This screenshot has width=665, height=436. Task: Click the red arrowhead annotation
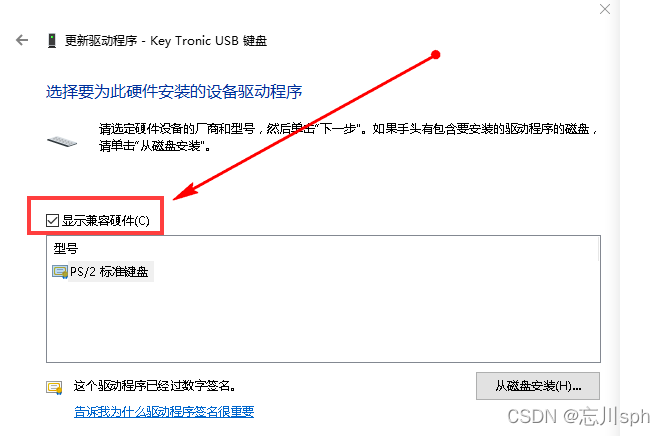[x=187, y=191]
